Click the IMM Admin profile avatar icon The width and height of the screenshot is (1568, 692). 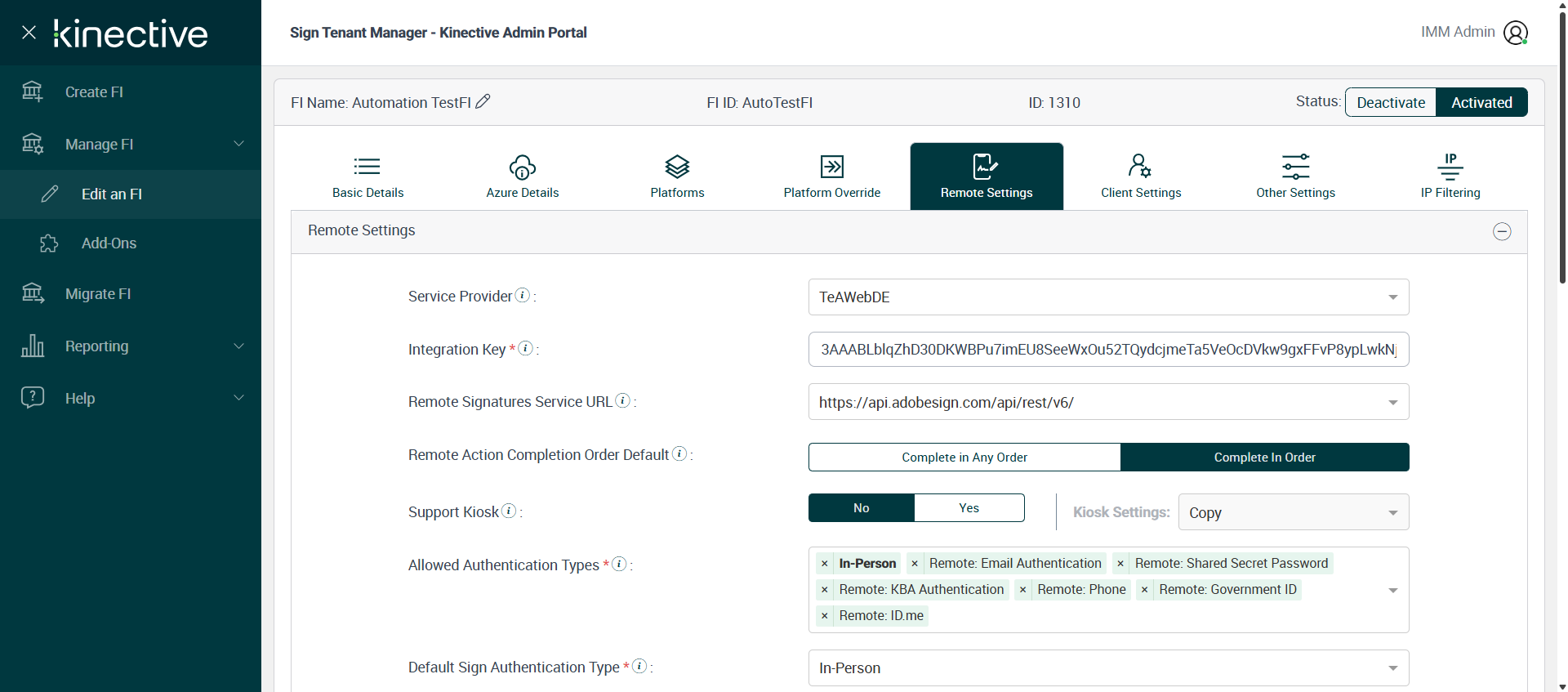[1515, 33]
